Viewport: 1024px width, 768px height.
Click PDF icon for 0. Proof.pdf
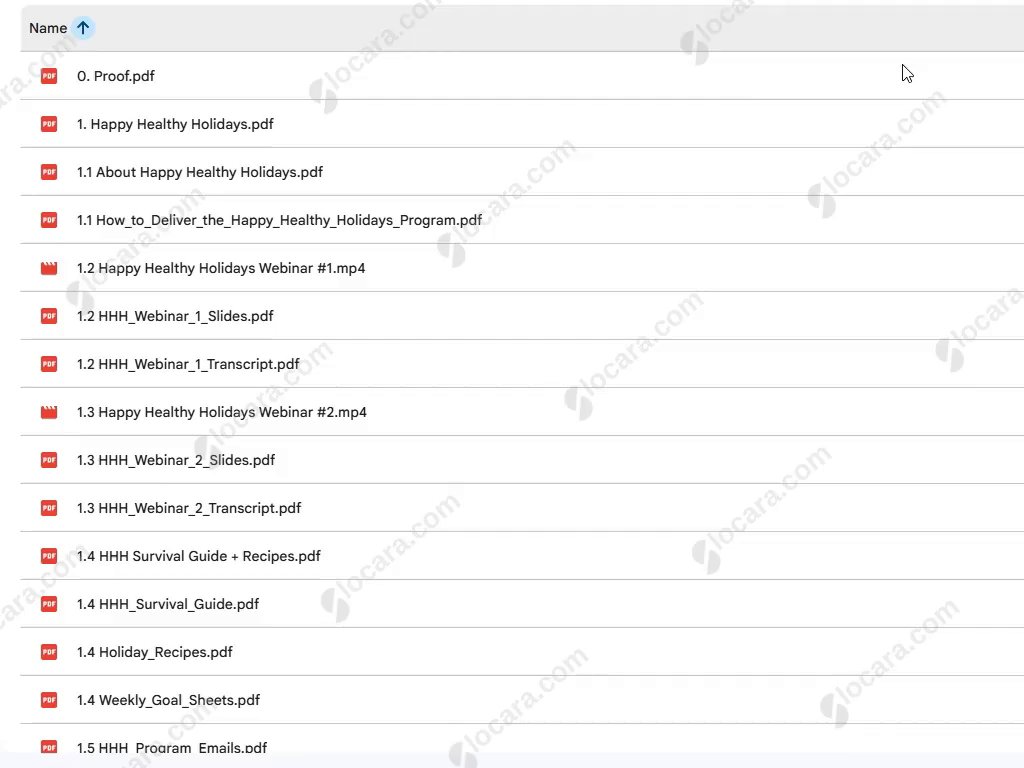tap(49, 76)
